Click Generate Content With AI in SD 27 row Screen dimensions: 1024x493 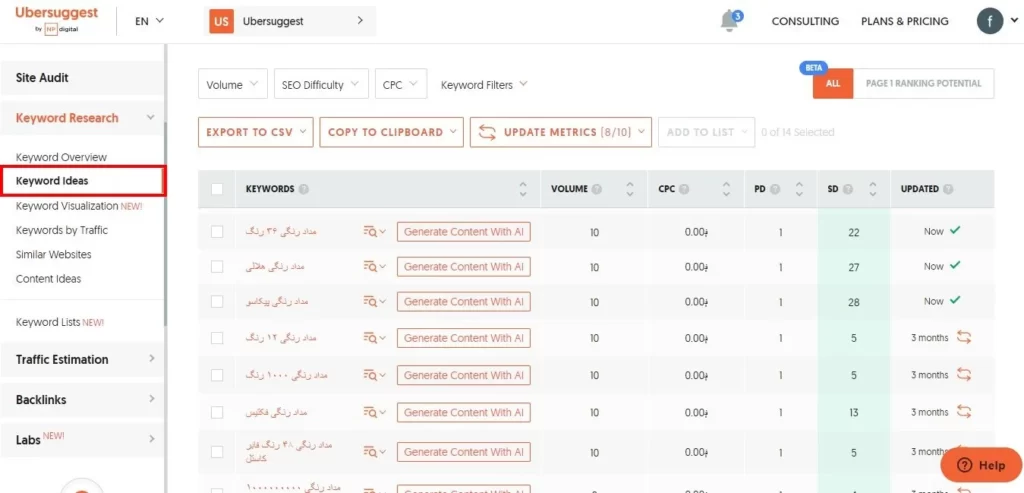464,266
